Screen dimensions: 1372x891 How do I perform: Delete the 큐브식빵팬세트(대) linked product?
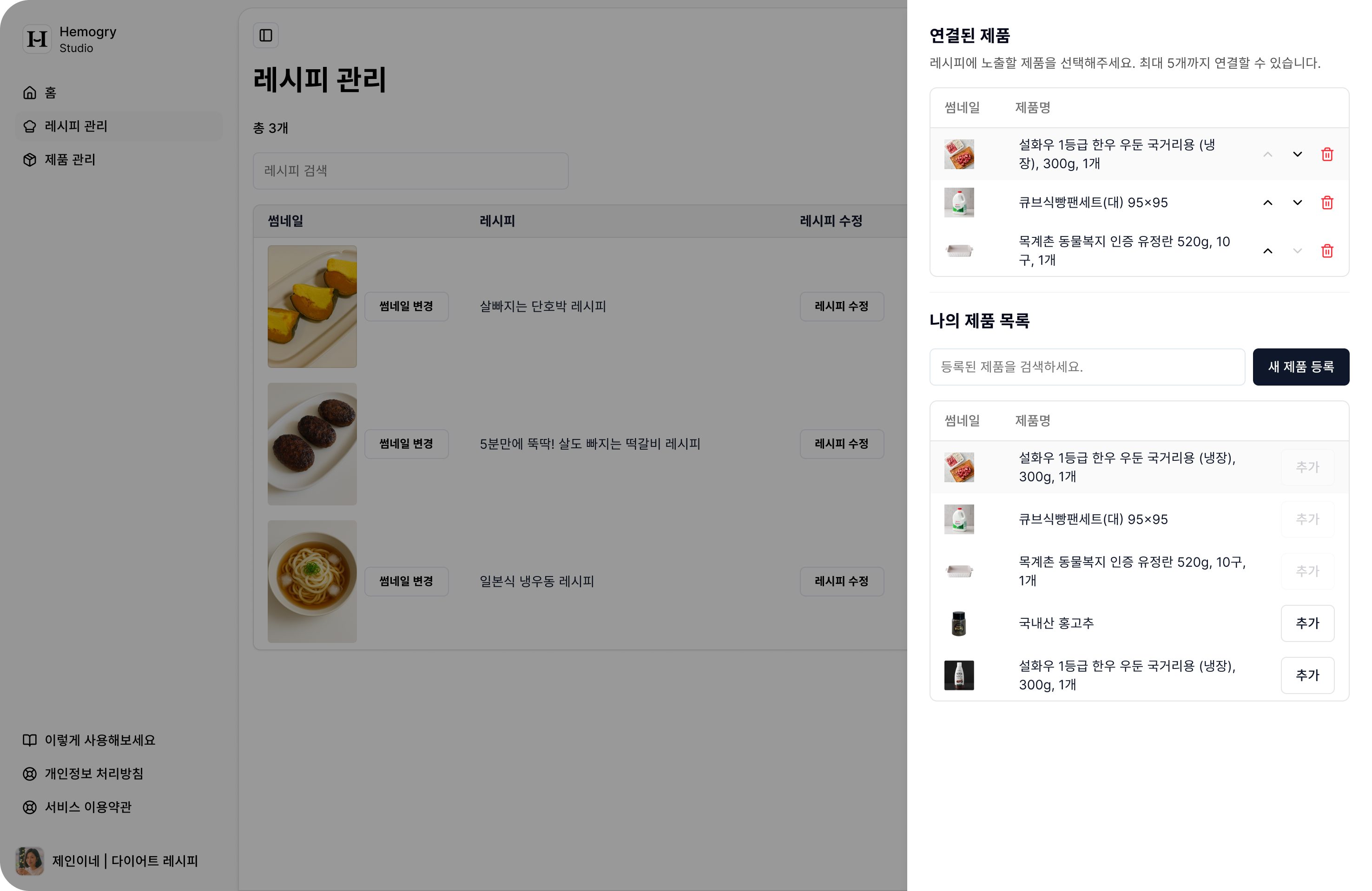[1327, 203]
